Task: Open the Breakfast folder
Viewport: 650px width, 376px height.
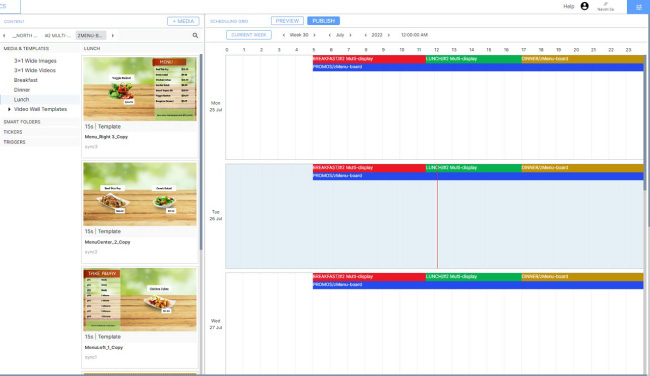Action: click(26, 80)
